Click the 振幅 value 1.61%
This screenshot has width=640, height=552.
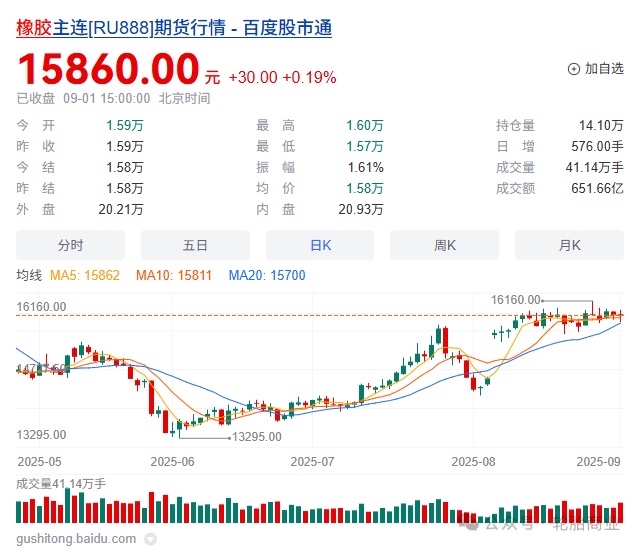point(366,167)
